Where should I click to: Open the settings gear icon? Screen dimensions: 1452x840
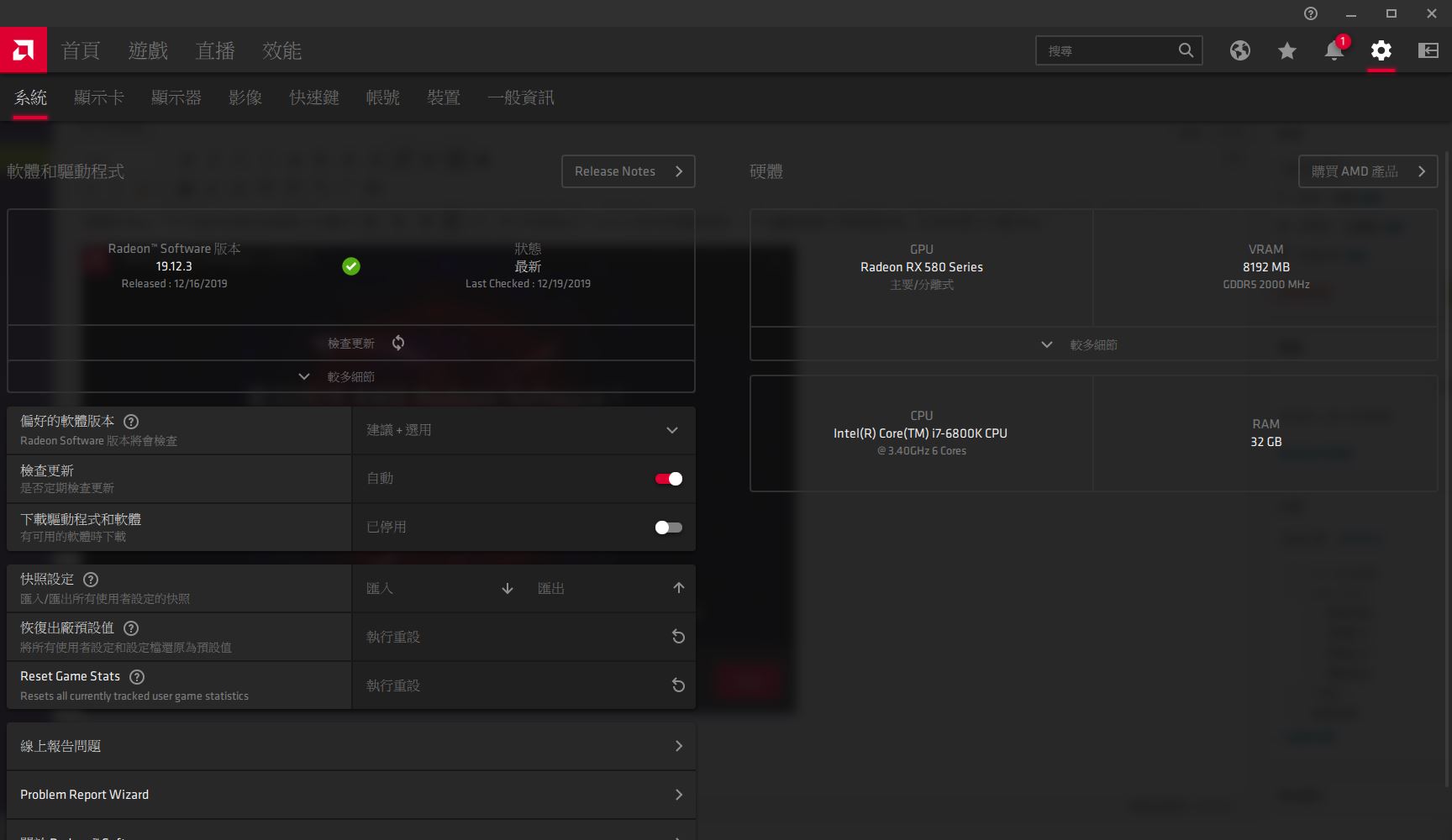[x=1381, y=50]
